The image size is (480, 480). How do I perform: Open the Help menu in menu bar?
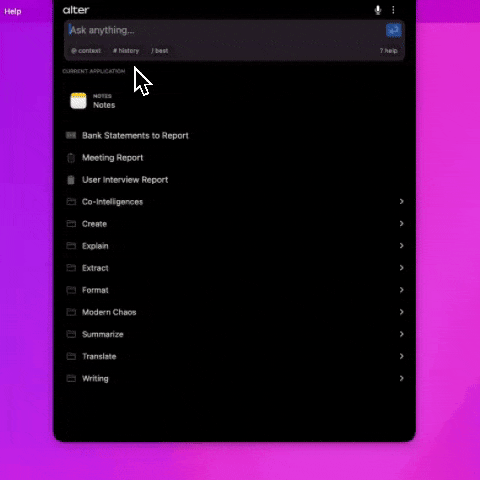(x=13, y=11)
